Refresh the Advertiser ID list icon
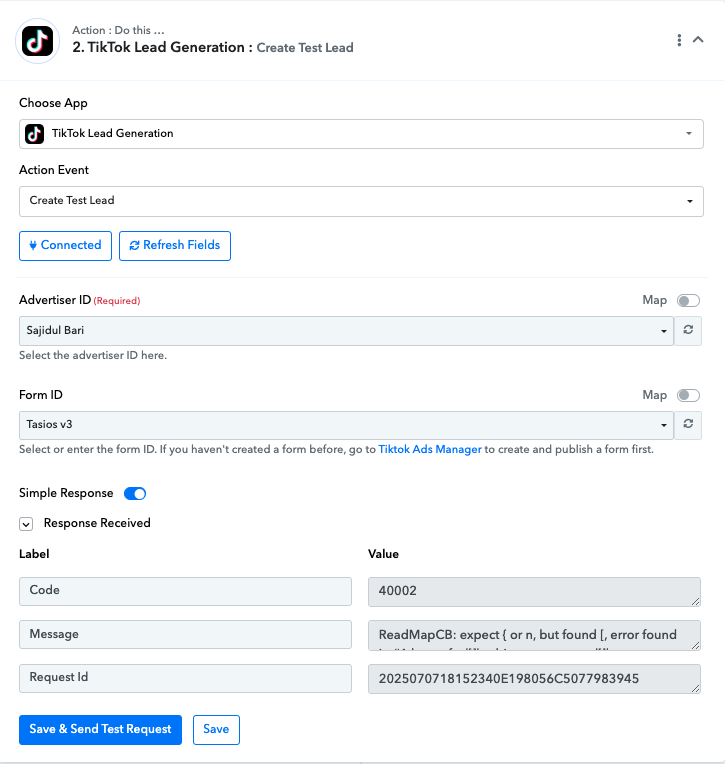The width and height of the screenshot is (725, 764). click(x=688, y=330)
